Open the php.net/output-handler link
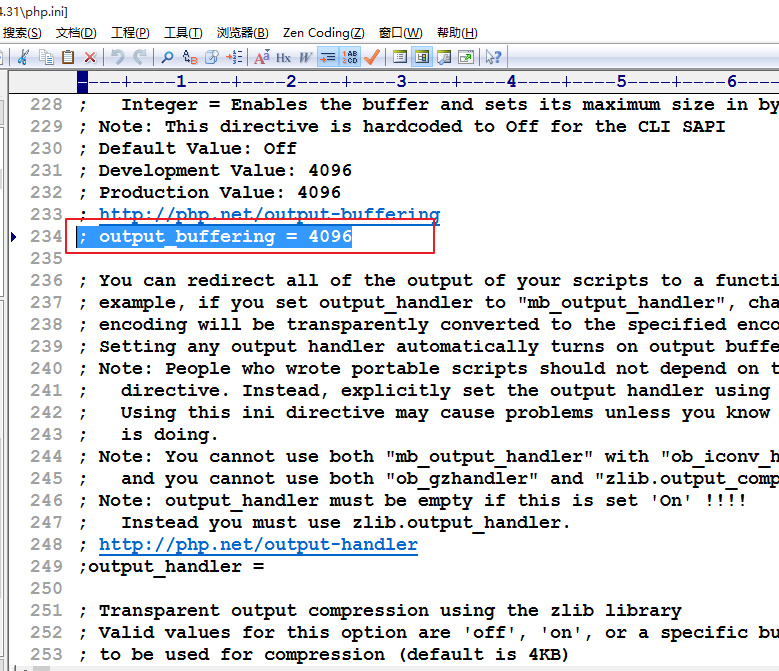779x671 pixels. pyautogui.click(x=258, y=544)
